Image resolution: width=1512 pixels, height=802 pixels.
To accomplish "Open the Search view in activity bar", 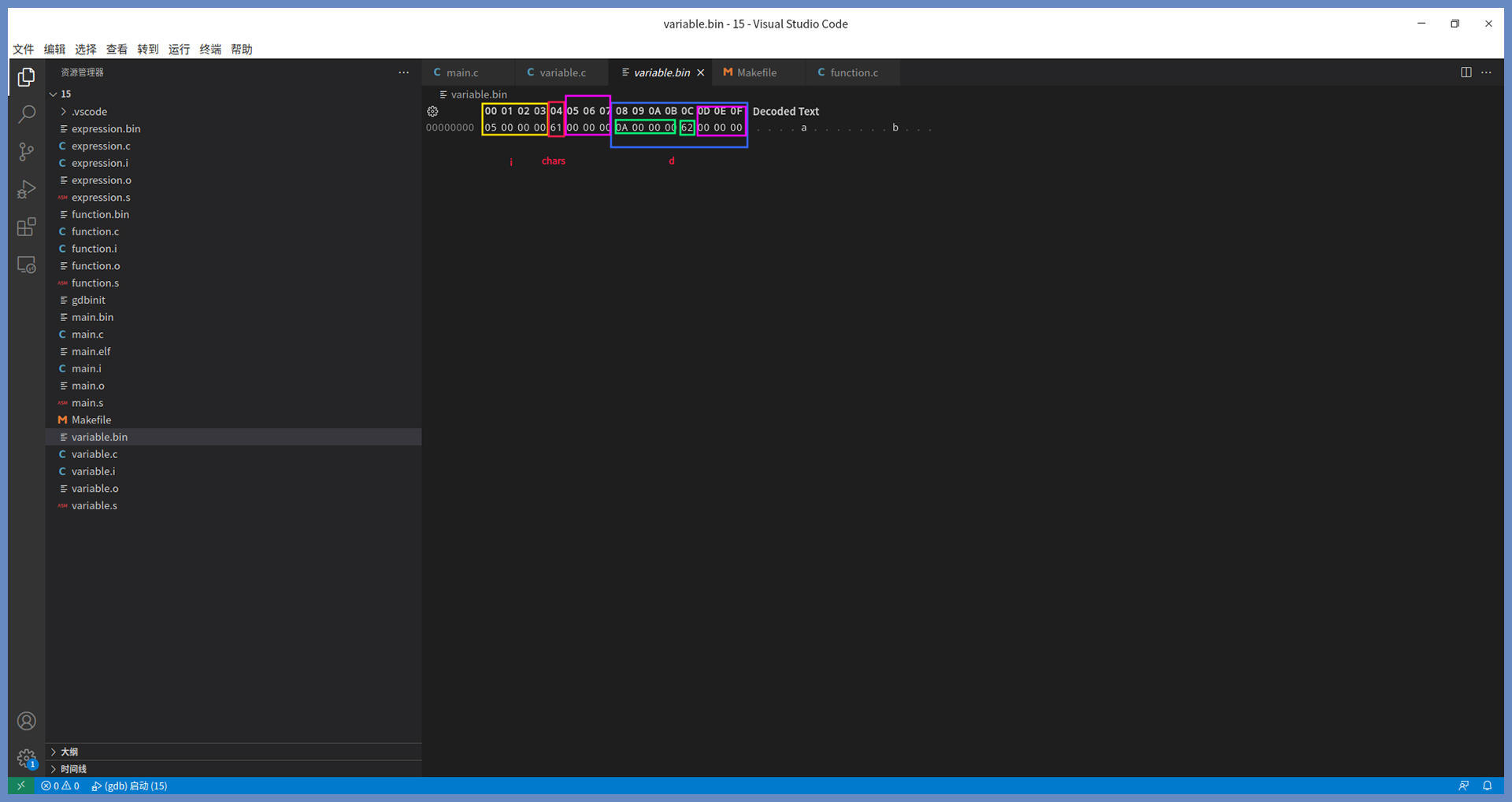I will (27, 114).
